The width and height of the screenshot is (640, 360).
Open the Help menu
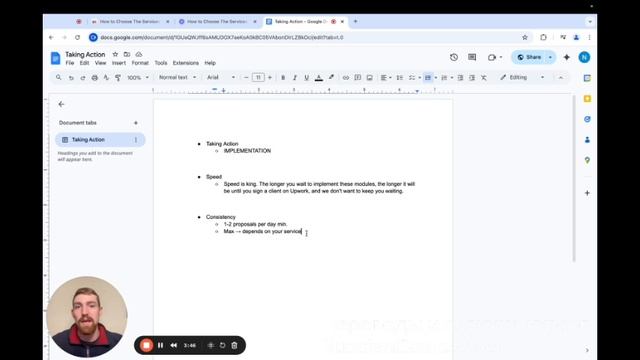click(210, 63)
